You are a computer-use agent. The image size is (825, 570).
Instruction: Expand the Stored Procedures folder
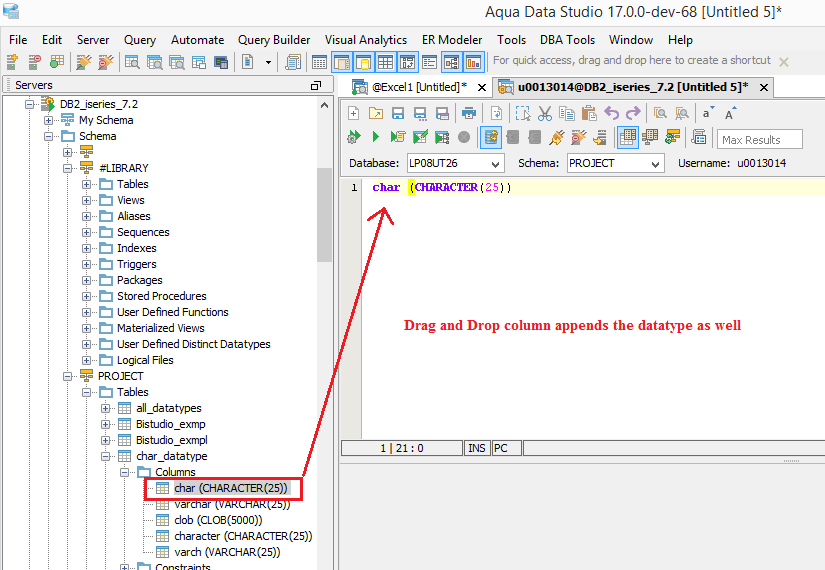point(86,296)
